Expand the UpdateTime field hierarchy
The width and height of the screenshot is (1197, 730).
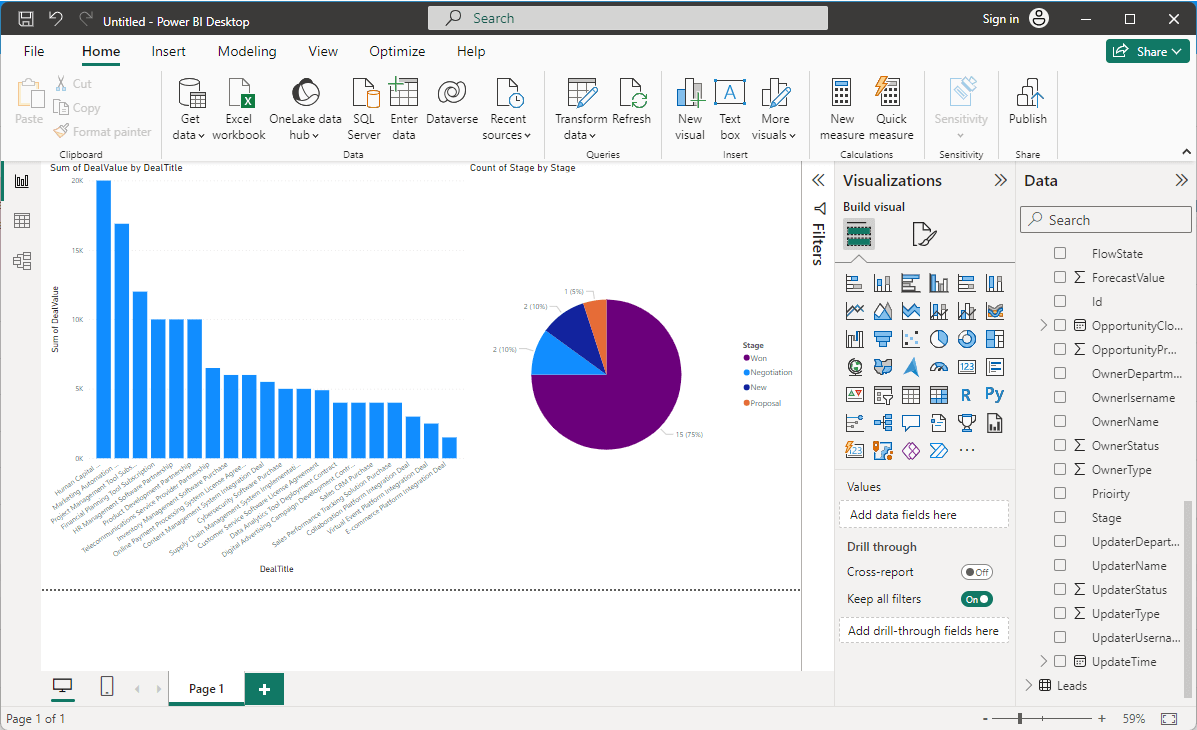point(1044,661)
